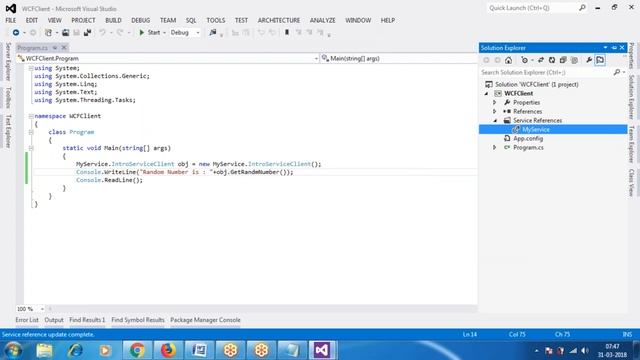Collapse the using directives outlining block
Screen dimensions: 640x360
coord(31,68)
